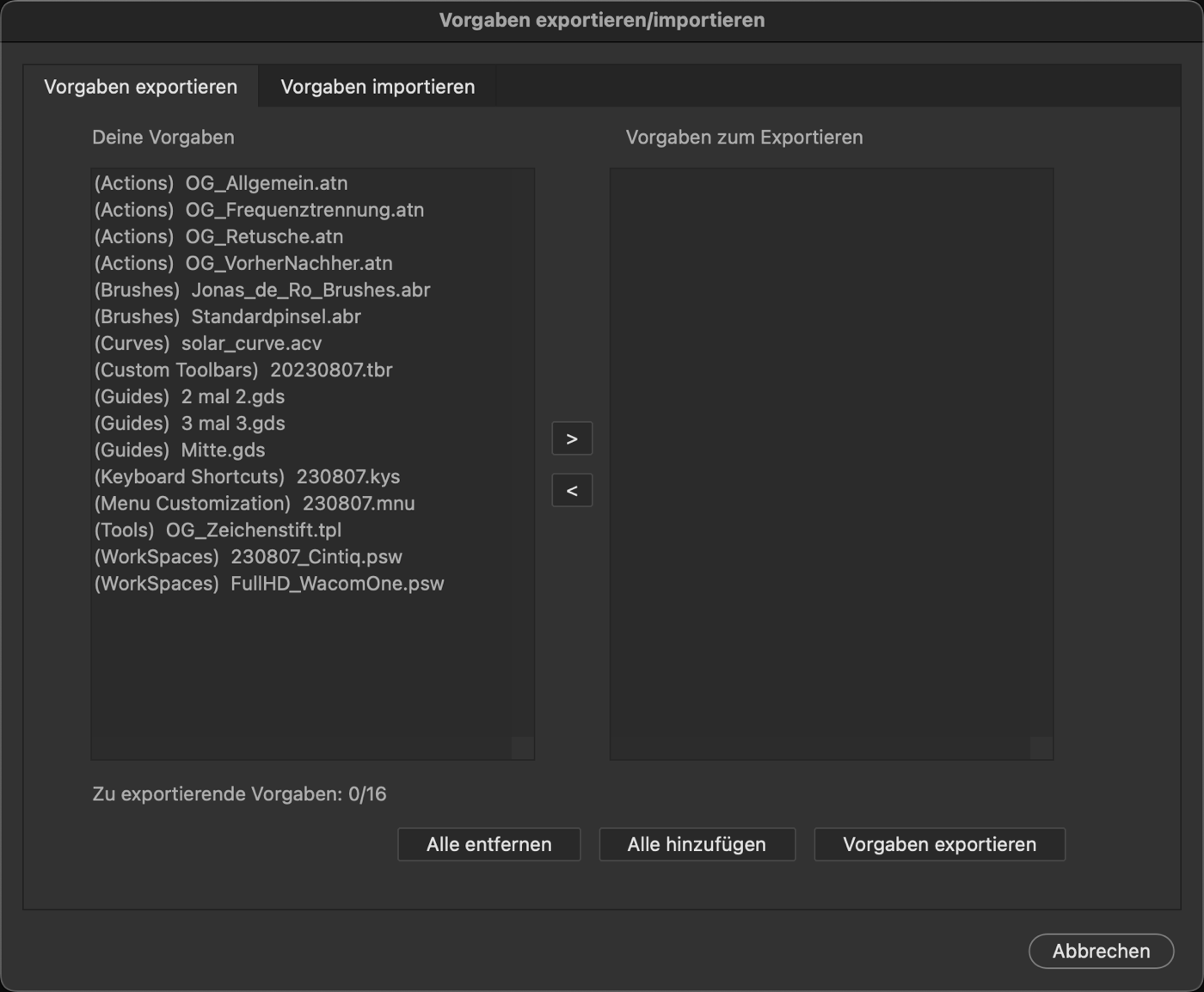The width and height of the screenshot is (1204, 992).
Task: Click the Alle hinzufügen button
Action: click(x=697, y=844)
